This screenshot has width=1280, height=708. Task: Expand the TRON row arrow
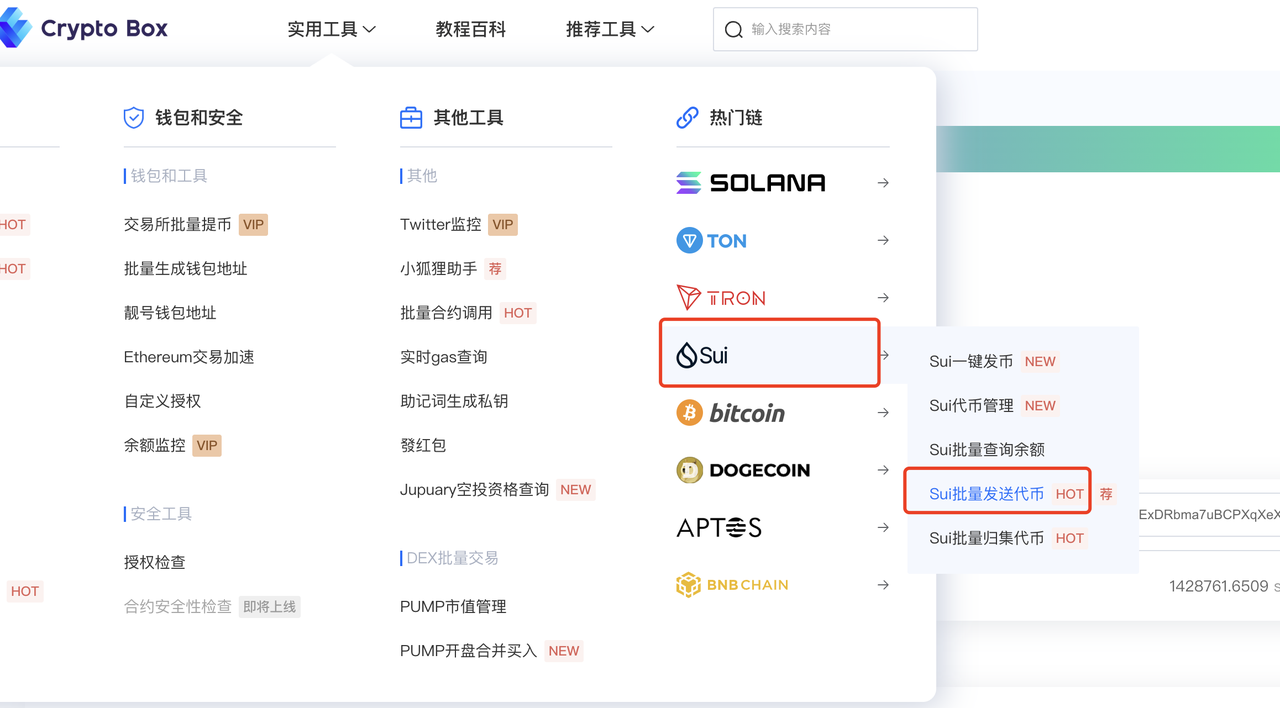point(883,298)
